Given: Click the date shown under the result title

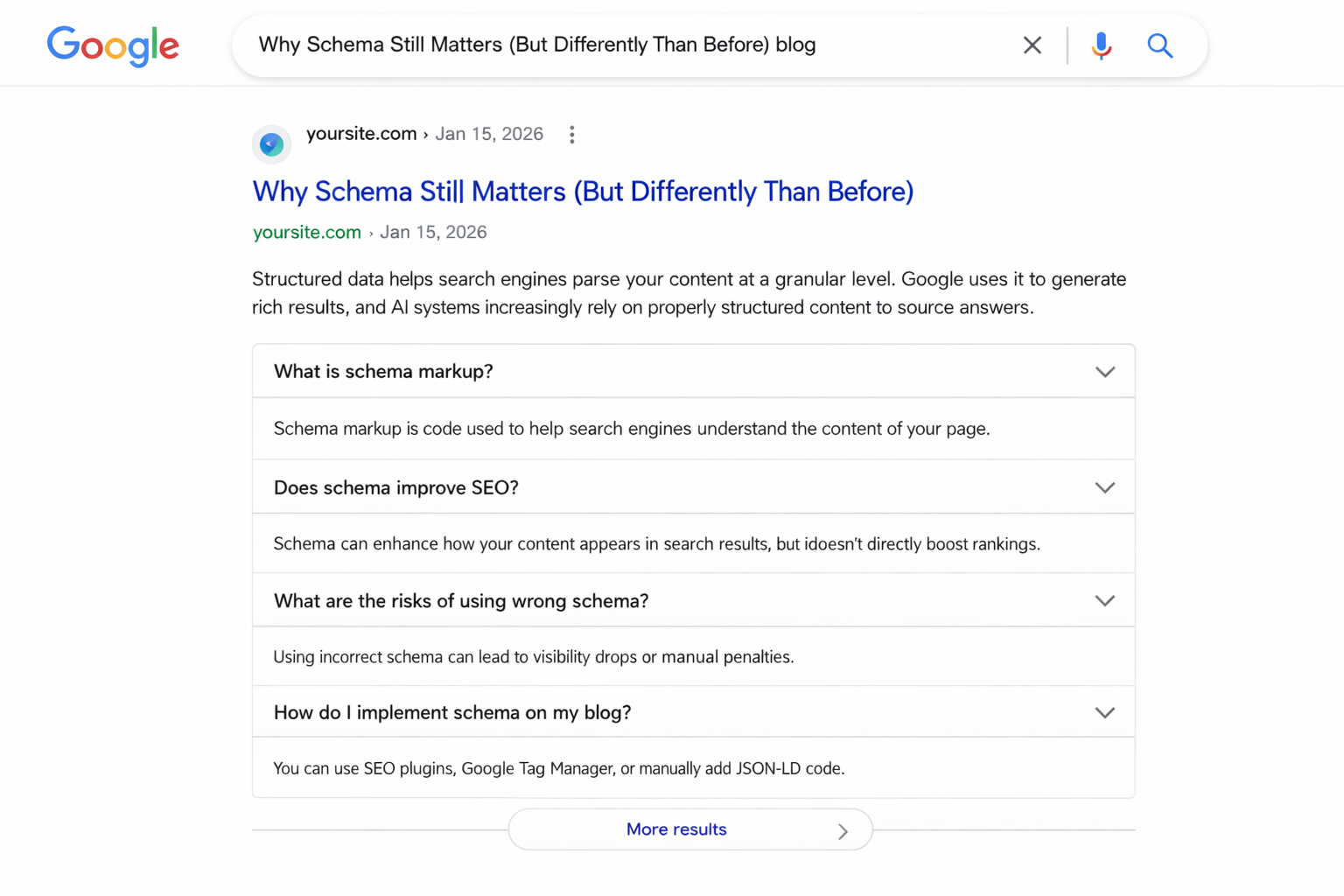Looking at the screenshot, I should click(433, 232).
